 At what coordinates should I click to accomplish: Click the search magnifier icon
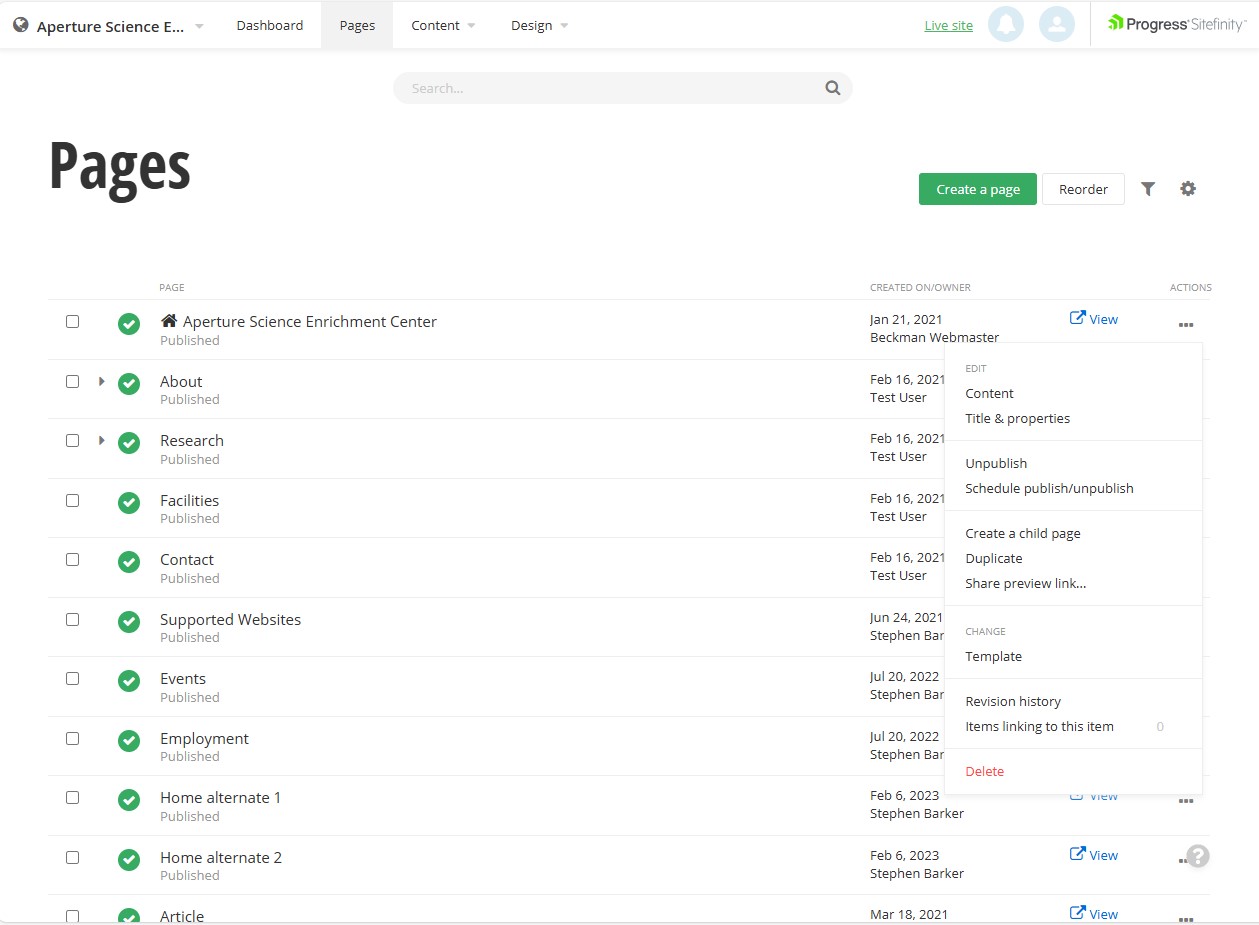point(833,88)
